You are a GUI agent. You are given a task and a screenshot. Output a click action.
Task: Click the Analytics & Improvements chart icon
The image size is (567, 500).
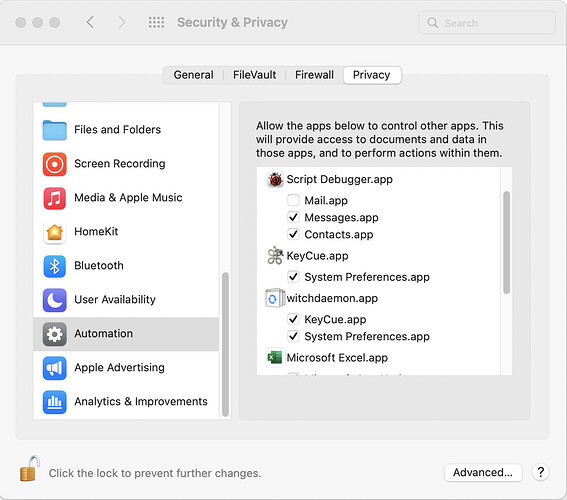coord(54,402)
